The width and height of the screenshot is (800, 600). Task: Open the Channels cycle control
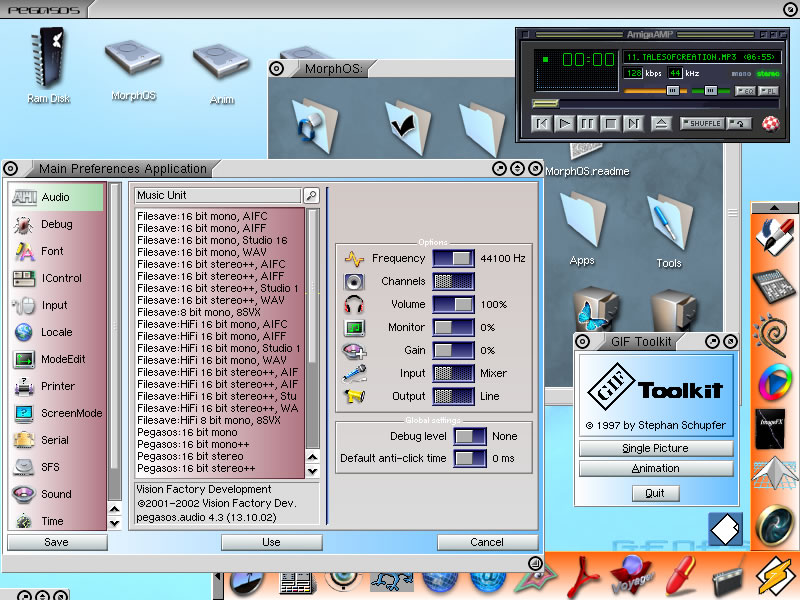point(454,281)
